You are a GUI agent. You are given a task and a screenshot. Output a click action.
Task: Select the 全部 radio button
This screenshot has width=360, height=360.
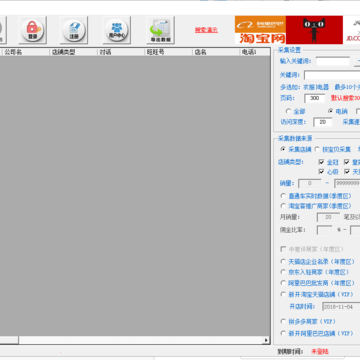[288, 111]
